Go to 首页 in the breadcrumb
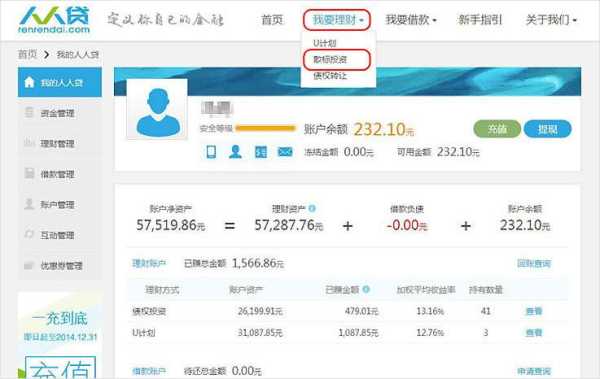 coord(28,54)
